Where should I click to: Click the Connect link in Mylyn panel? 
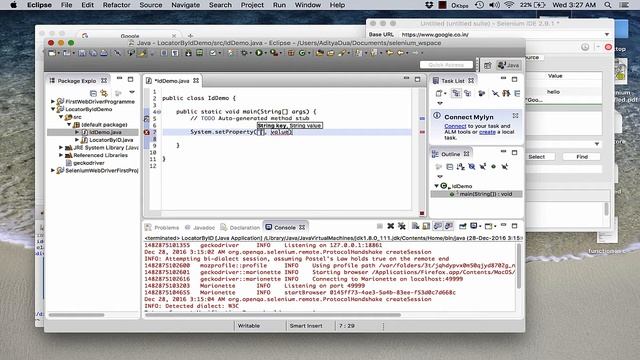coord(455,126)
